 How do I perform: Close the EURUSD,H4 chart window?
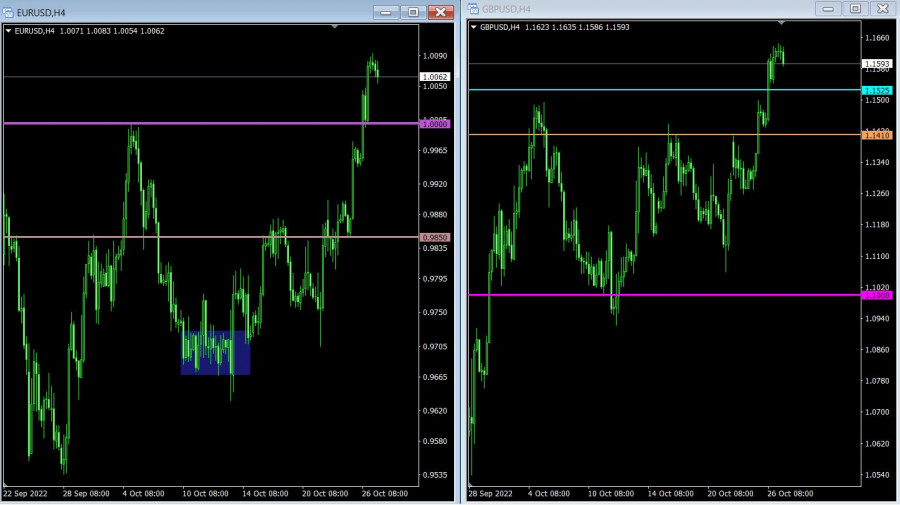click(440, 12)
